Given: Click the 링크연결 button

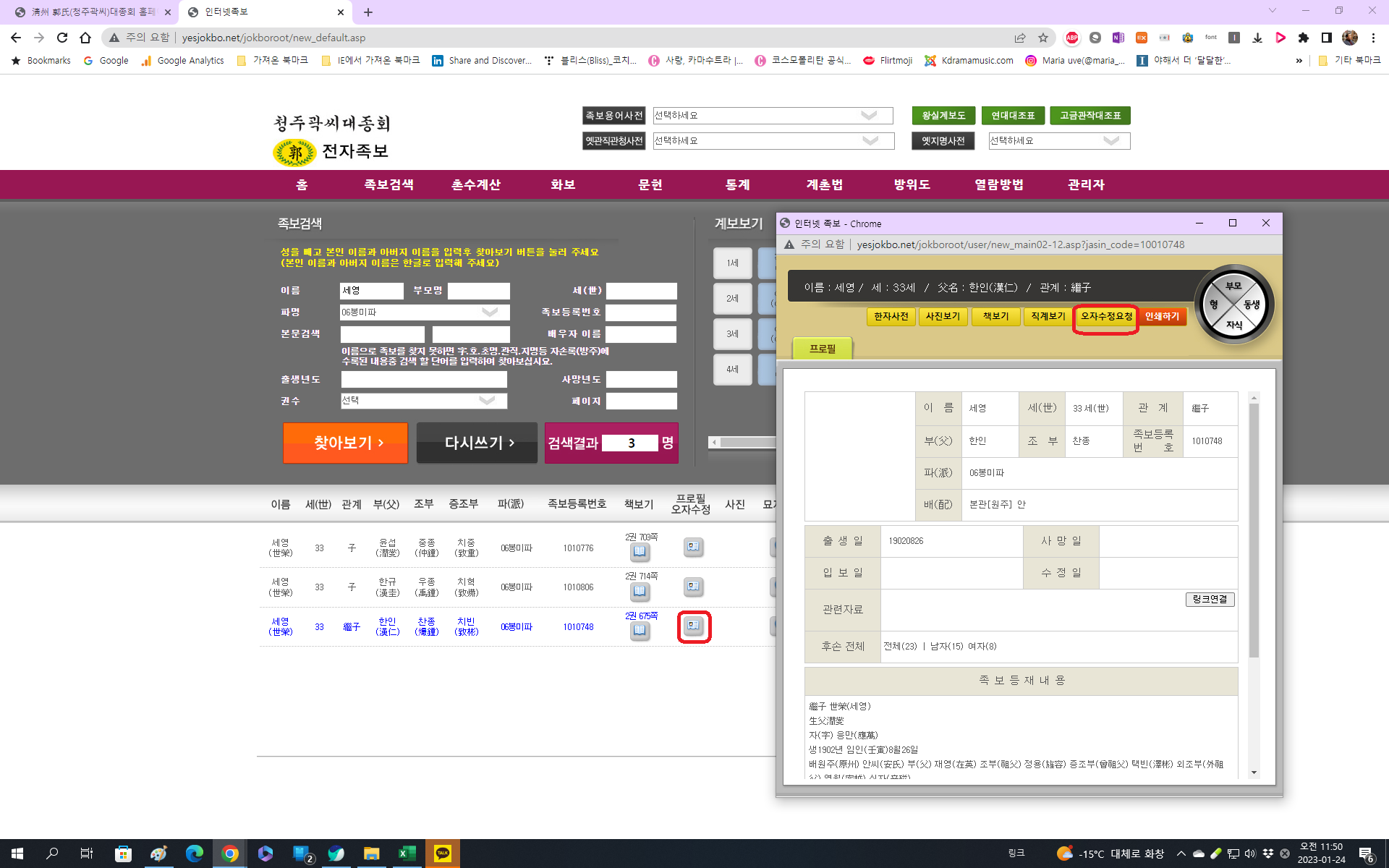Looking at the screenshot, I should [1210, 599].
